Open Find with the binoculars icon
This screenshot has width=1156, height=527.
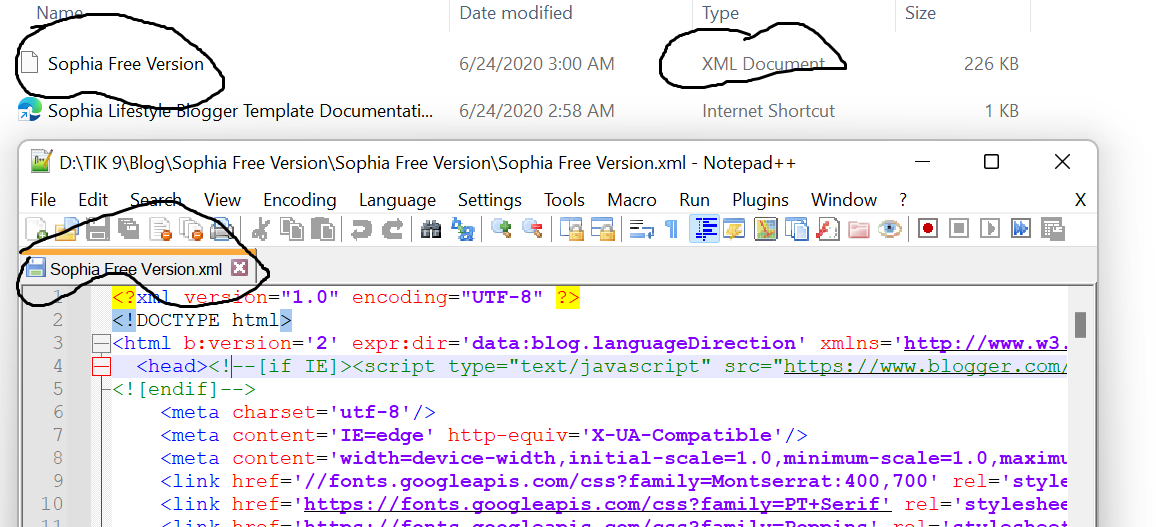(x=431, y=229)
